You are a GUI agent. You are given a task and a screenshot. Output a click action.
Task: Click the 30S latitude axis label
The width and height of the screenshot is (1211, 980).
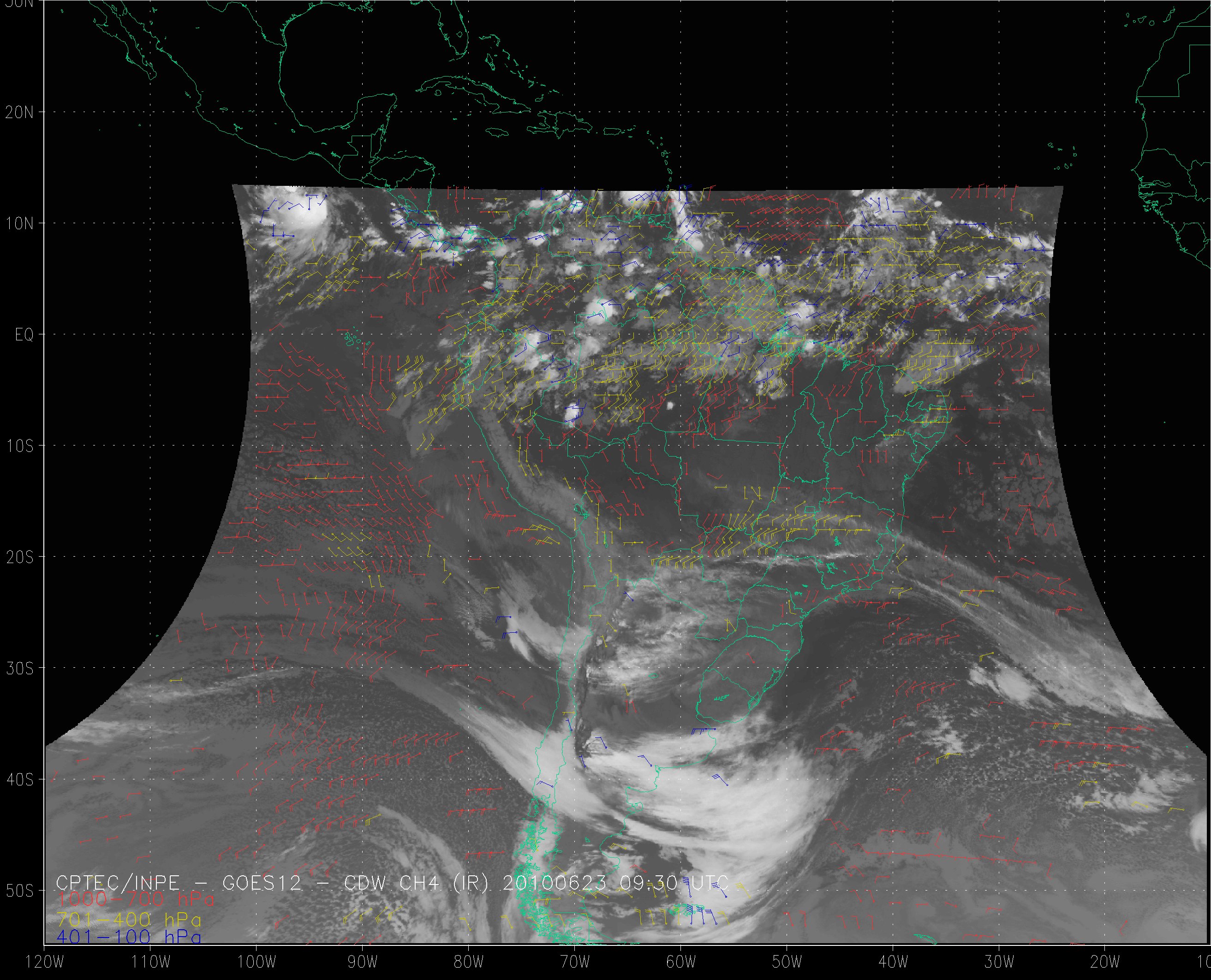tap(19, 668)
